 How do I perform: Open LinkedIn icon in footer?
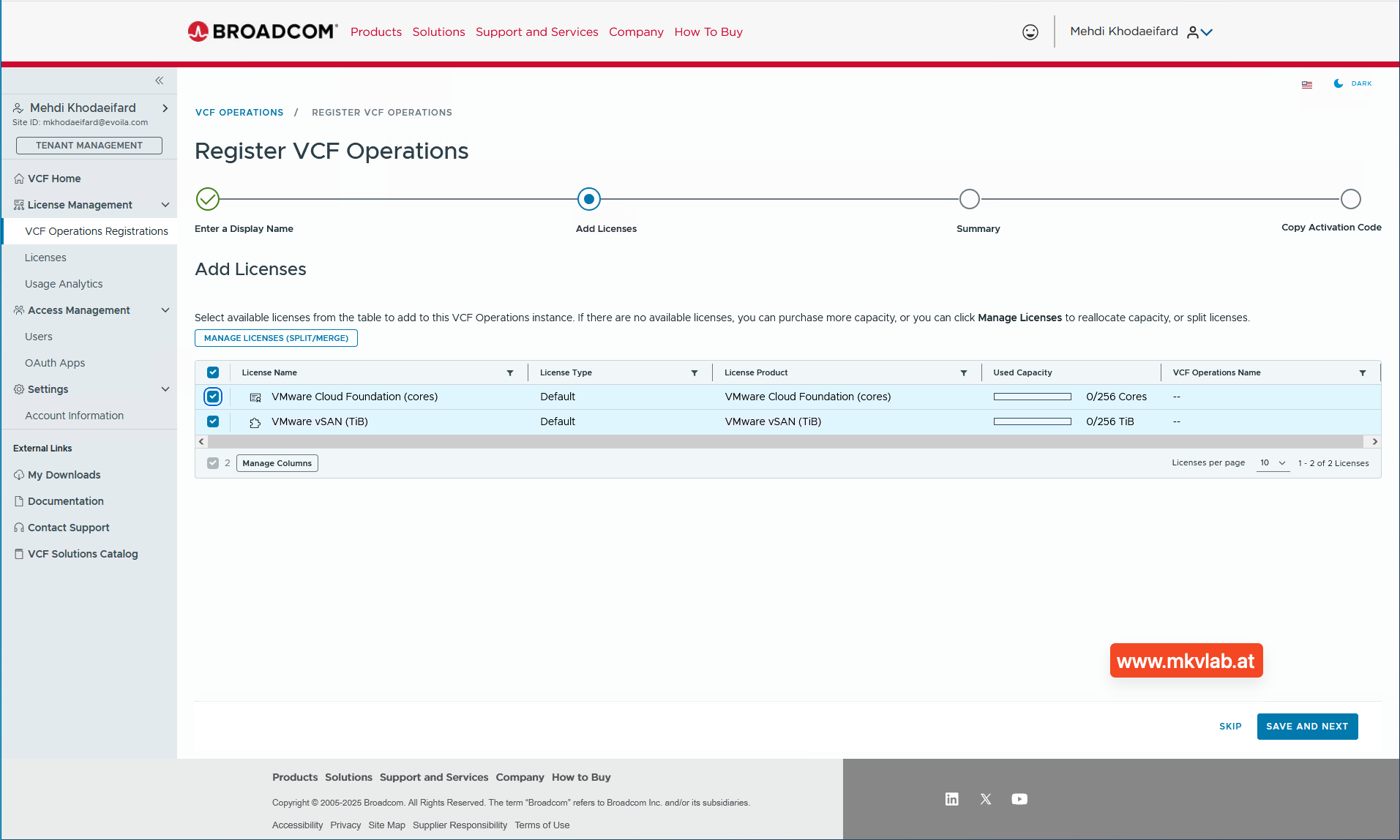(x=951, y=799)
